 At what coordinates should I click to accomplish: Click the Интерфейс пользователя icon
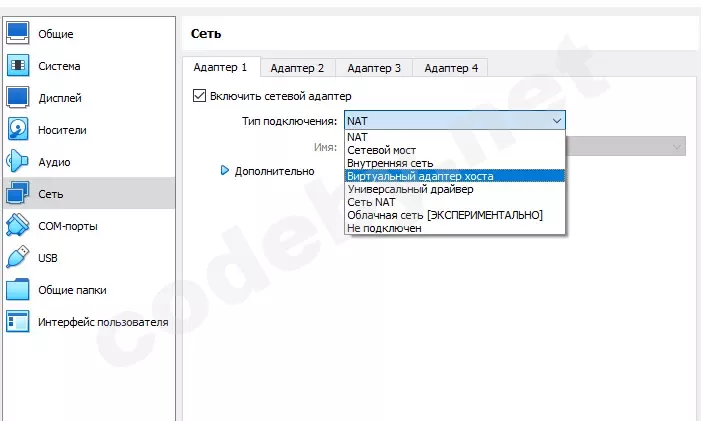(19, 322)
